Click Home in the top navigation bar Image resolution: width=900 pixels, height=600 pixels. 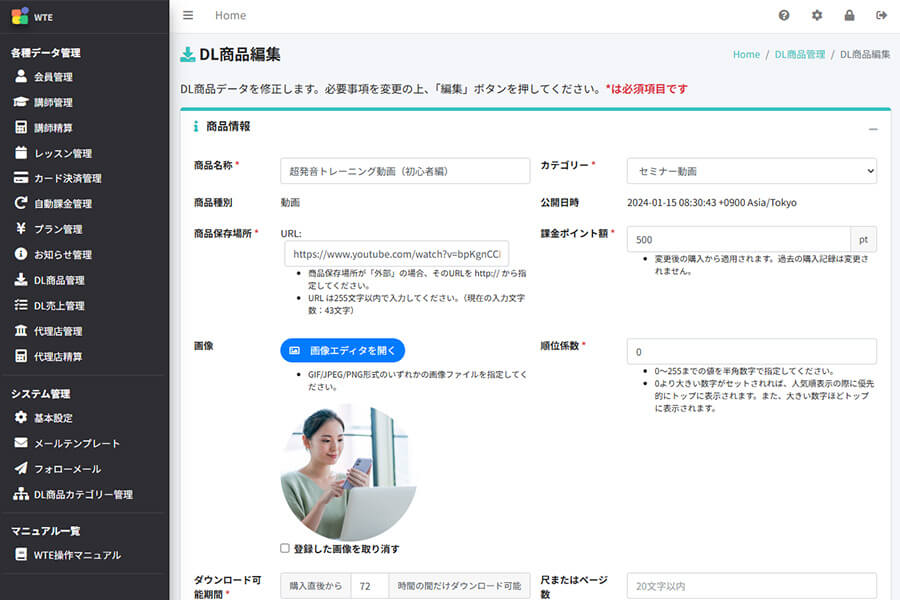point(230,15)
